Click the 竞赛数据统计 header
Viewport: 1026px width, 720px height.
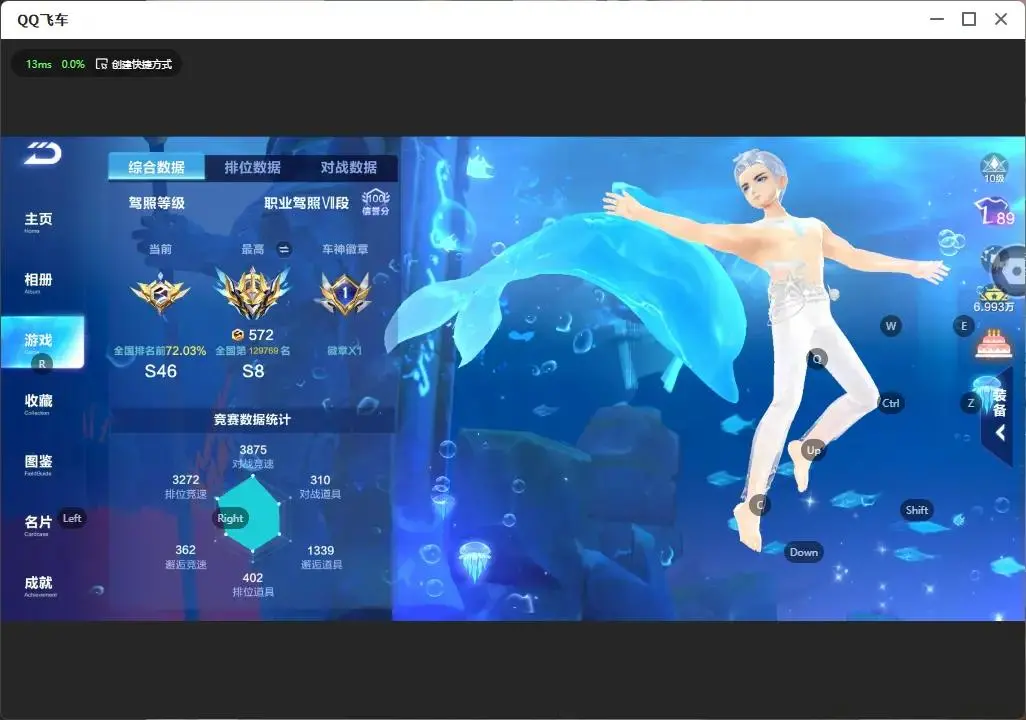pos(252,420)
